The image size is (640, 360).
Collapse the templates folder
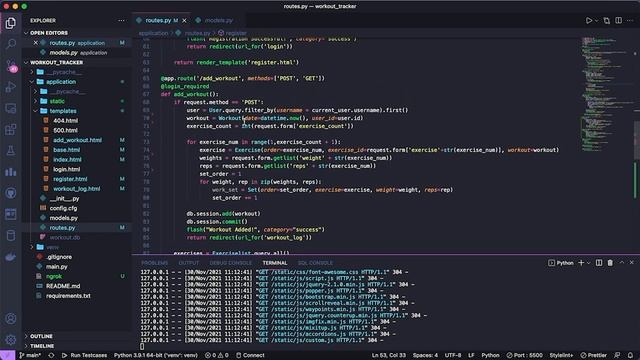36,111
